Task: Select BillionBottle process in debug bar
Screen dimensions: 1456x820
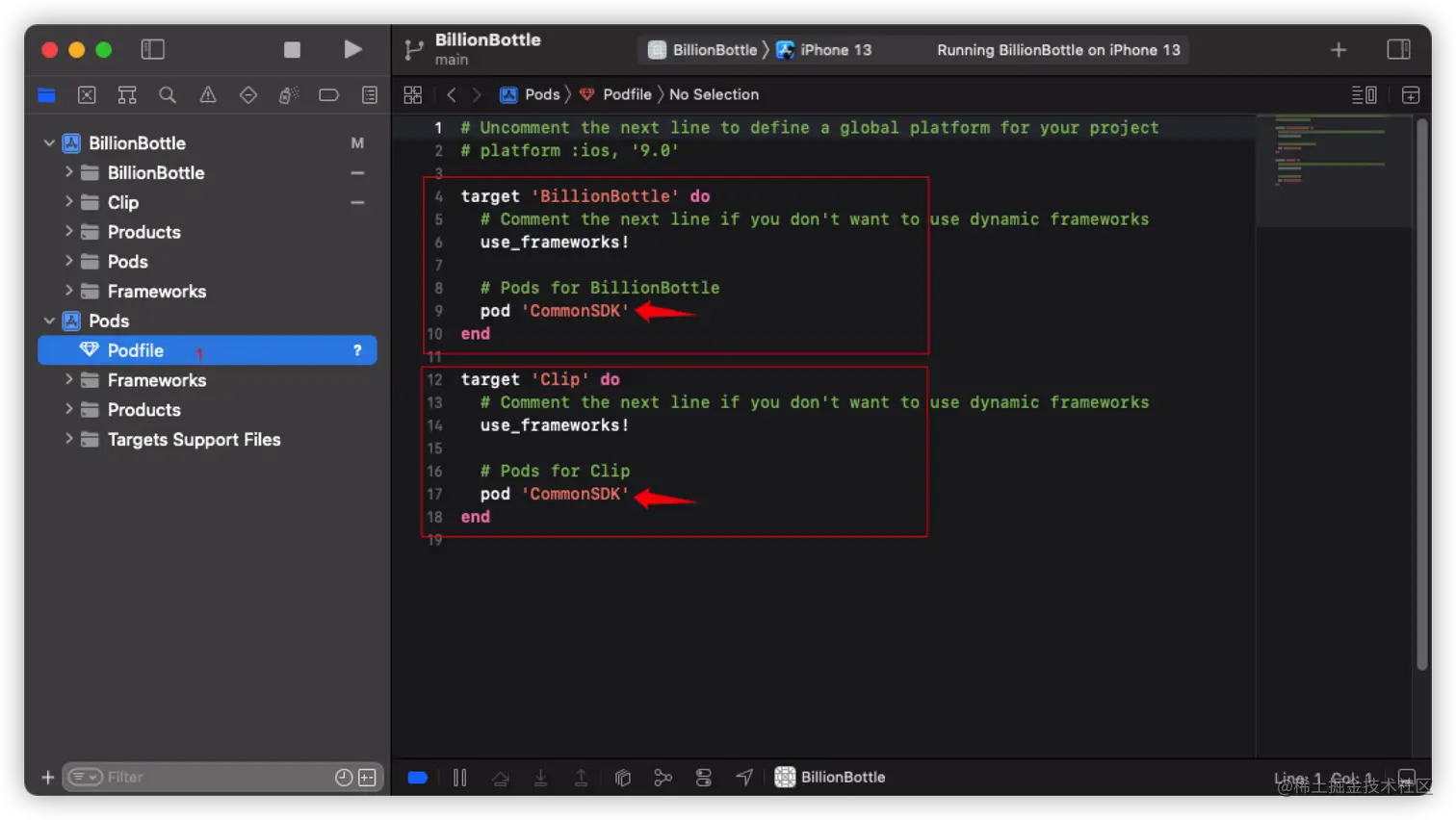Action: tap(830, 777)
